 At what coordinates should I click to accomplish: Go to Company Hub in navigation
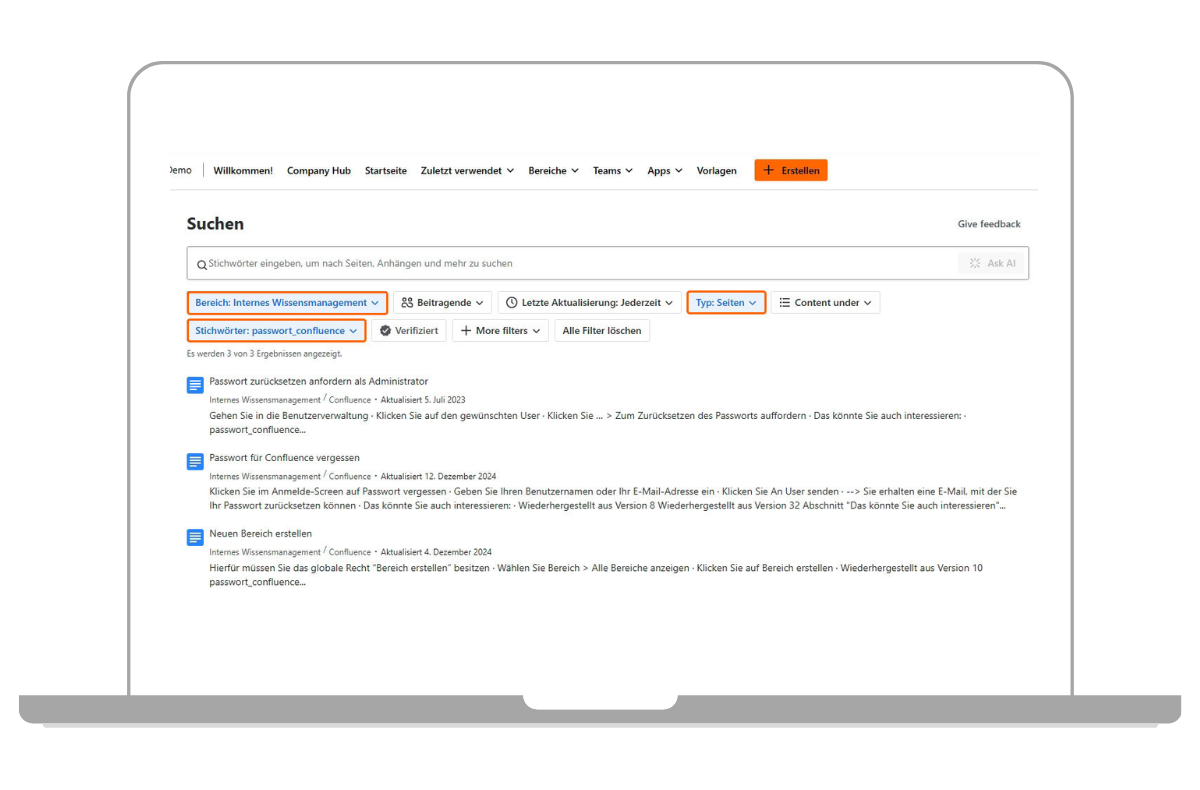pyautogui.click(x=319, y=171)
